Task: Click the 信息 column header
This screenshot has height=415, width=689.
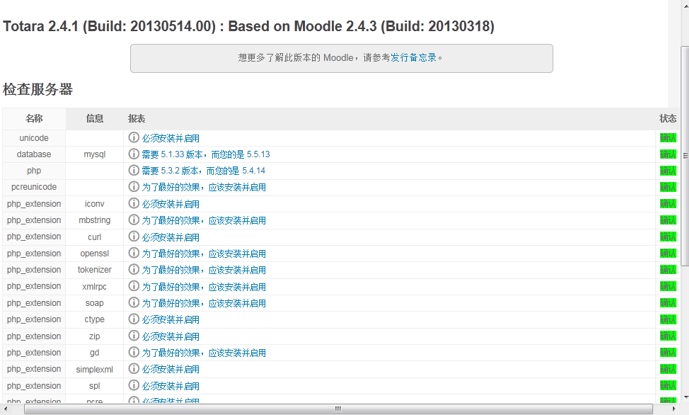Action: (x=94, y=118)
